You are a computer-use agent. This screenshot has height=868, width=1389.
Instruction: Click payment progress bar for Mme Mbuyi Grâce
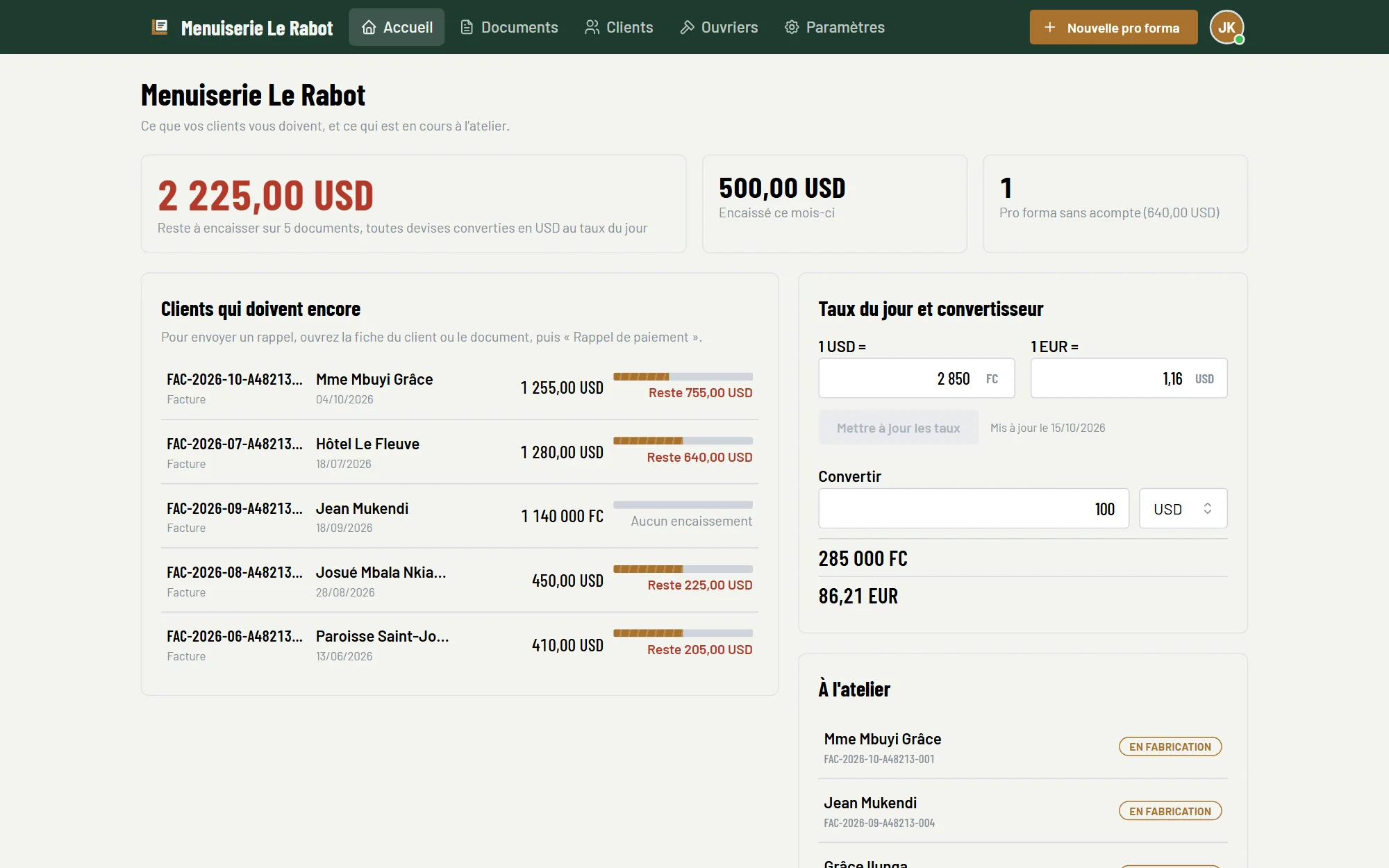pos(683,376)
